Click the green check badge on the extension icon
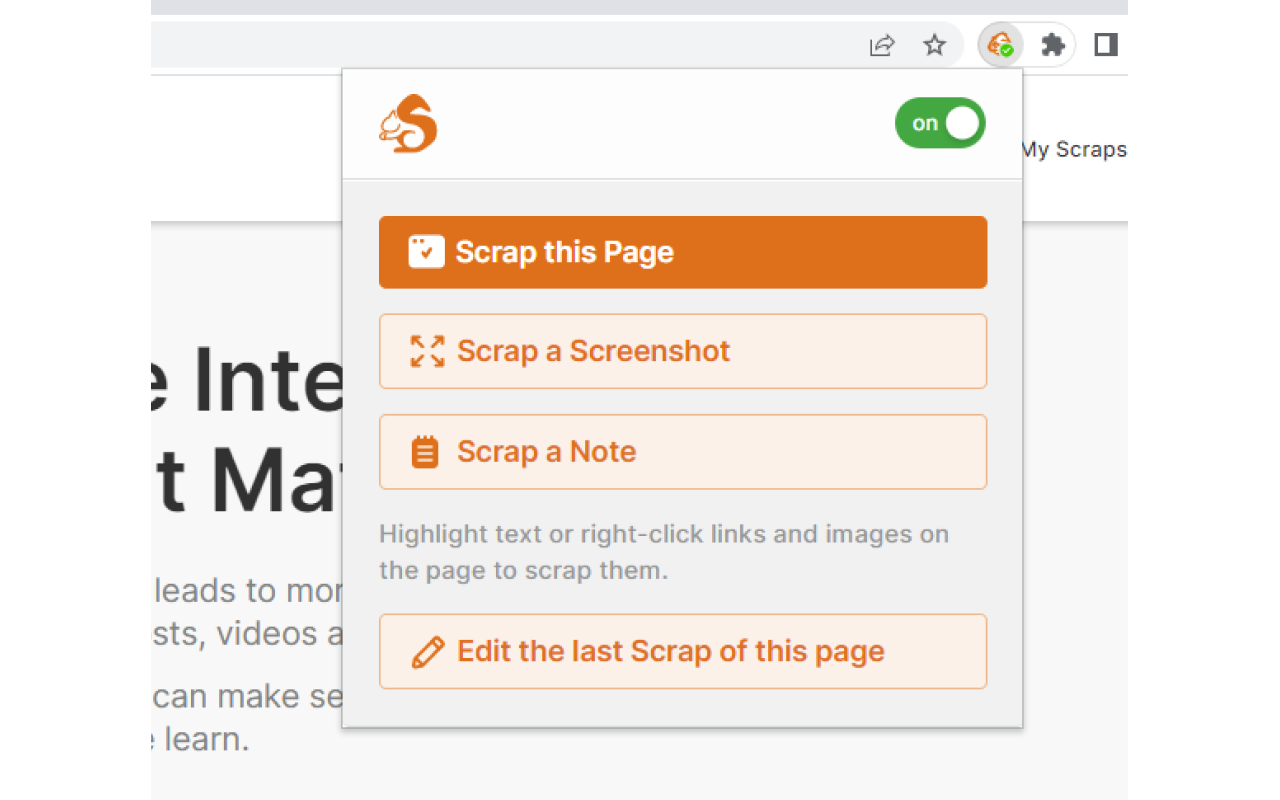This screenshot has width=1280, height=800. coord(1008,52)
